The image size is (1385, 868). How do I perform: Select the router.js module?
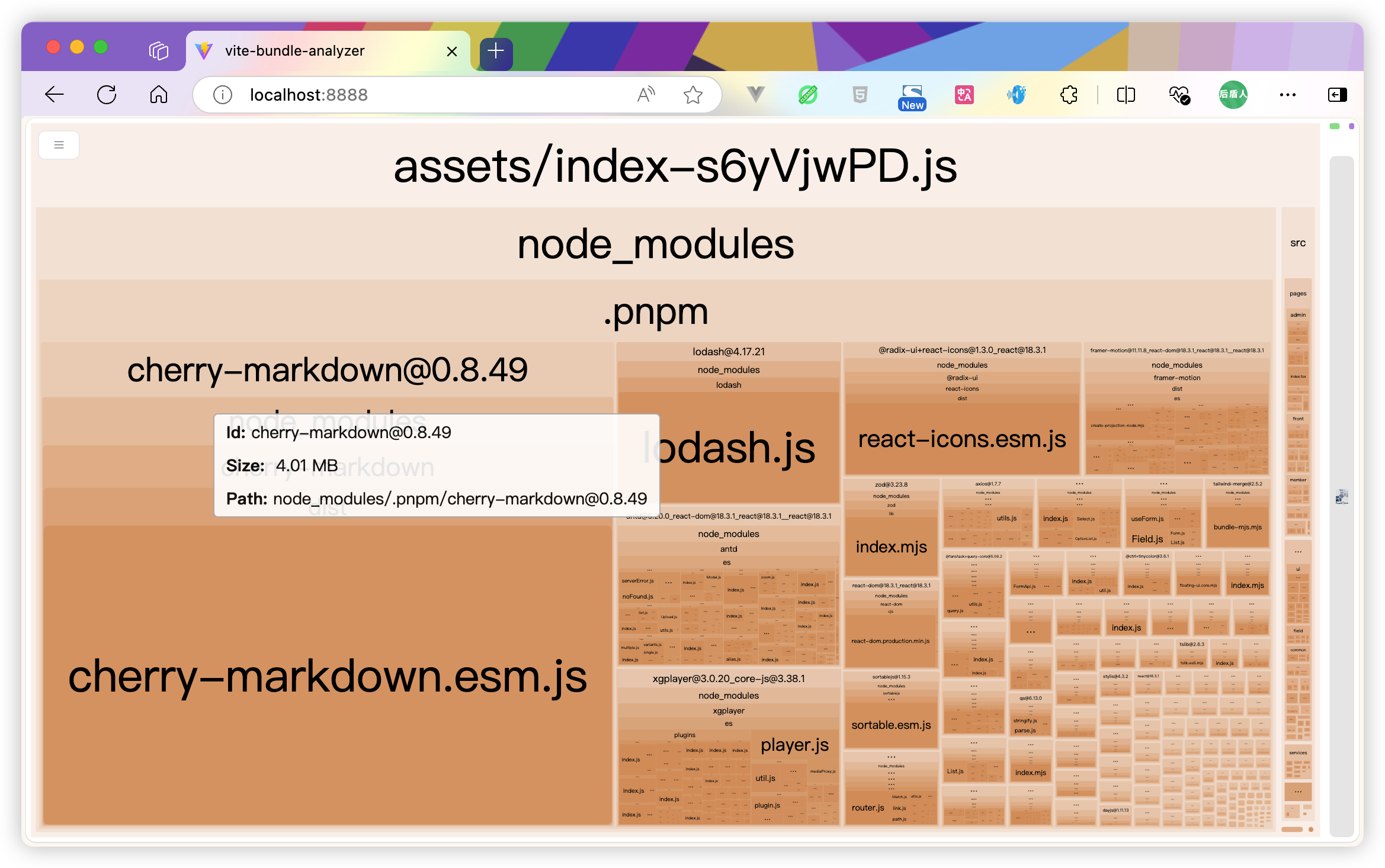point(868,808)
